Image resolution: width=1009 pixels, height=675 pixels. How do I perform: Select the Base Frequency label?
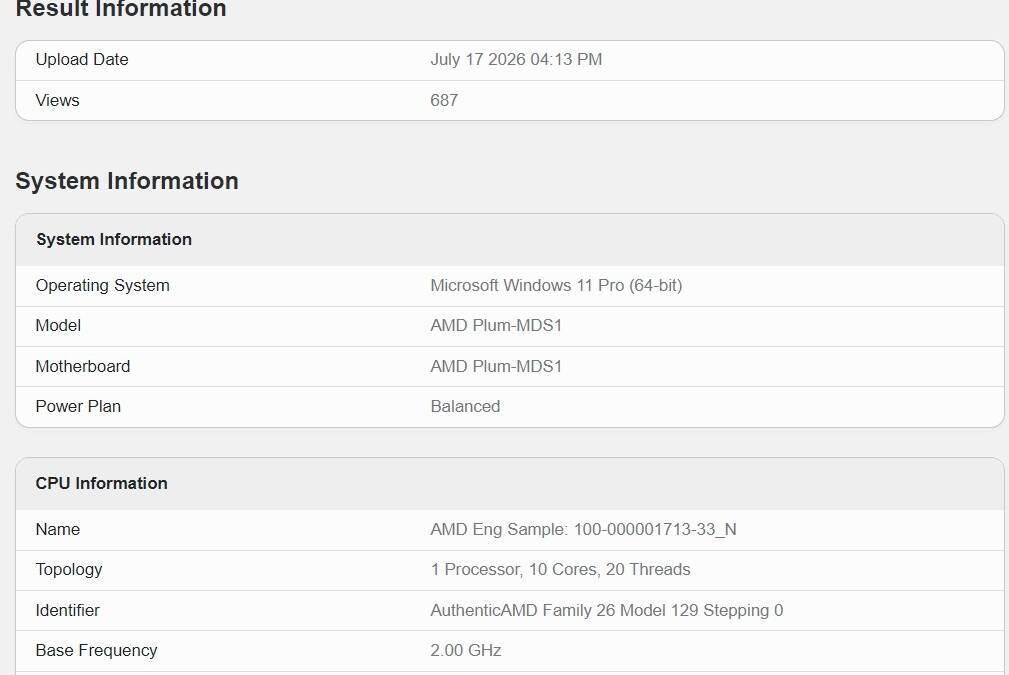click(96, 651)
